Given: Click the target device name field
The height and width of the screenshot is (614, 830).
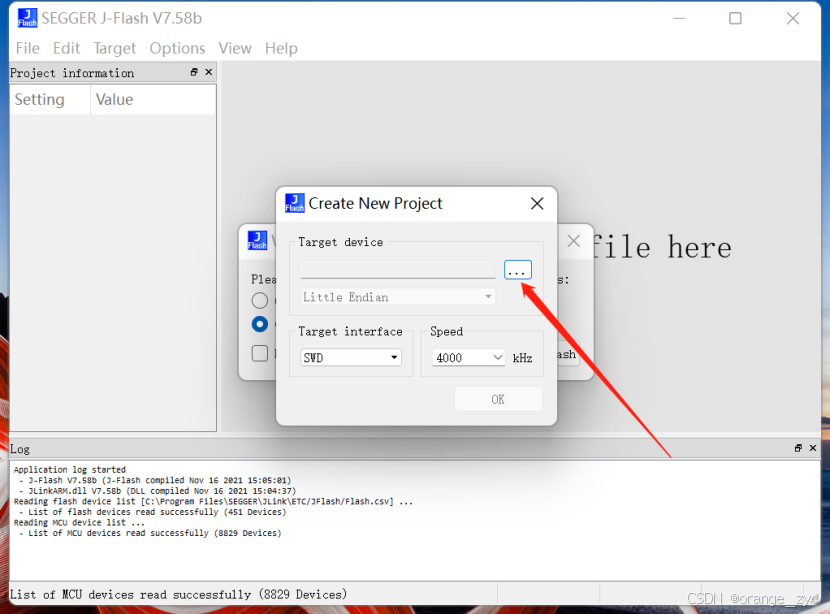Looking at the screenshot, I should point(398,270).
